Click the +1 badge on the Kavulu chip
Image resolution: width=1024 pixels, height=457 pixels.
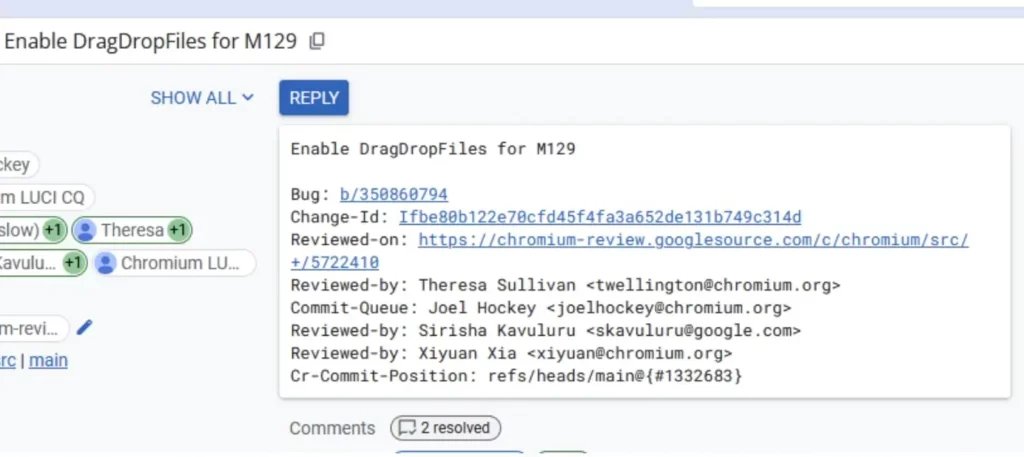74,263
